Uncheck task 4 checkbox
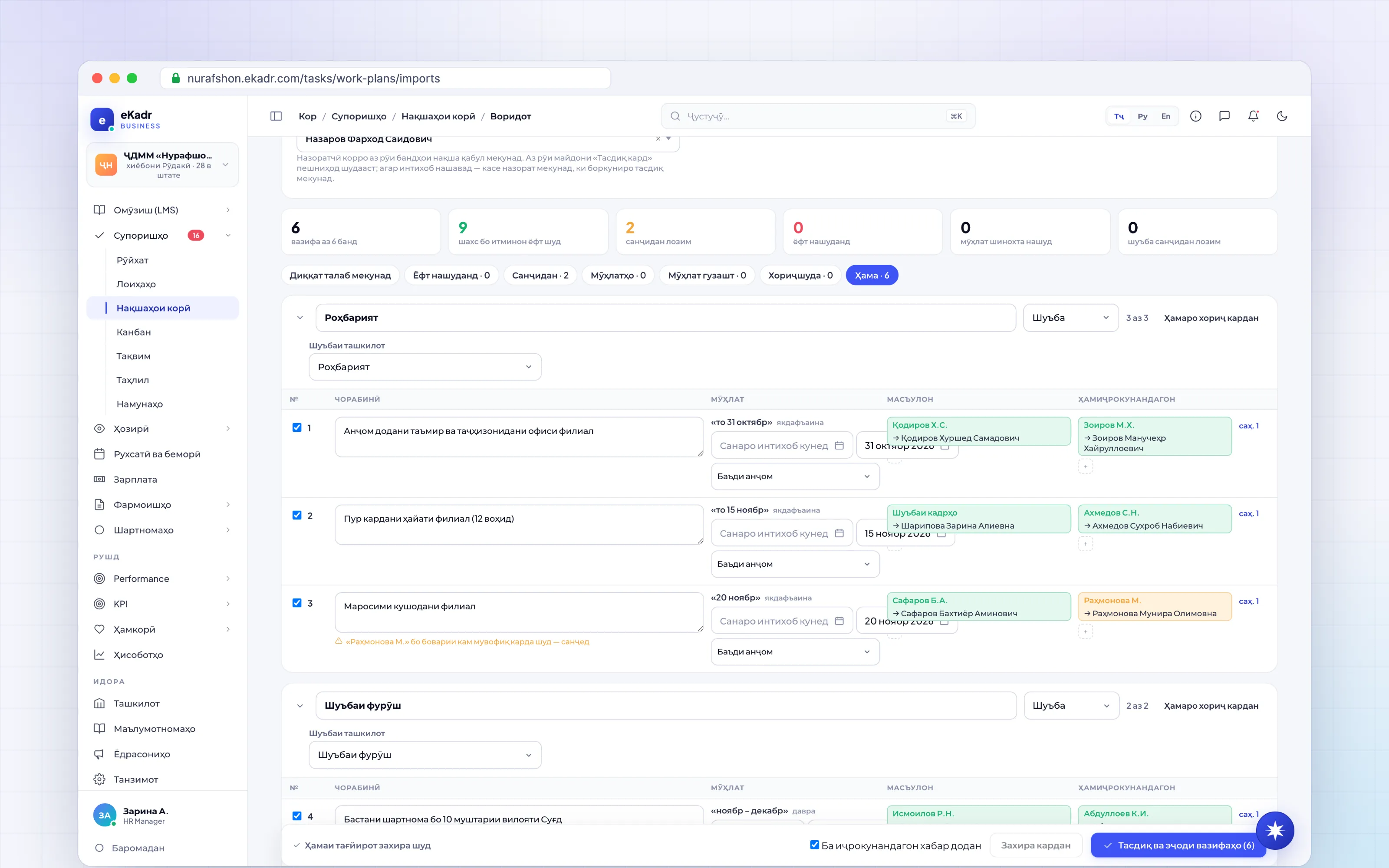The image size is (1389, 868). coord(297,816)
